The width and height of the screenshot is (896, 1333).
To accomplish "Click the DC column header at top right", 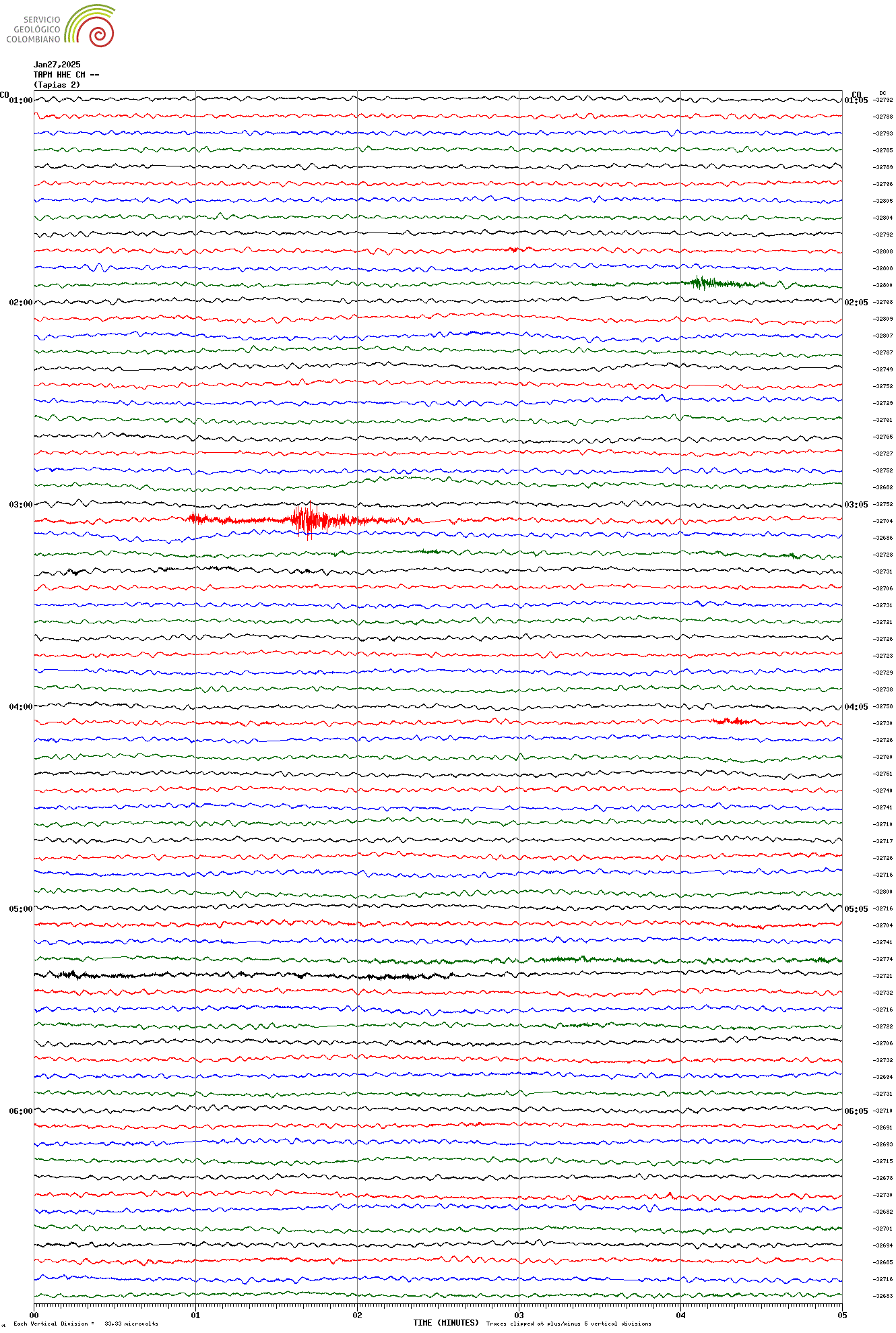I will point(883,93).
